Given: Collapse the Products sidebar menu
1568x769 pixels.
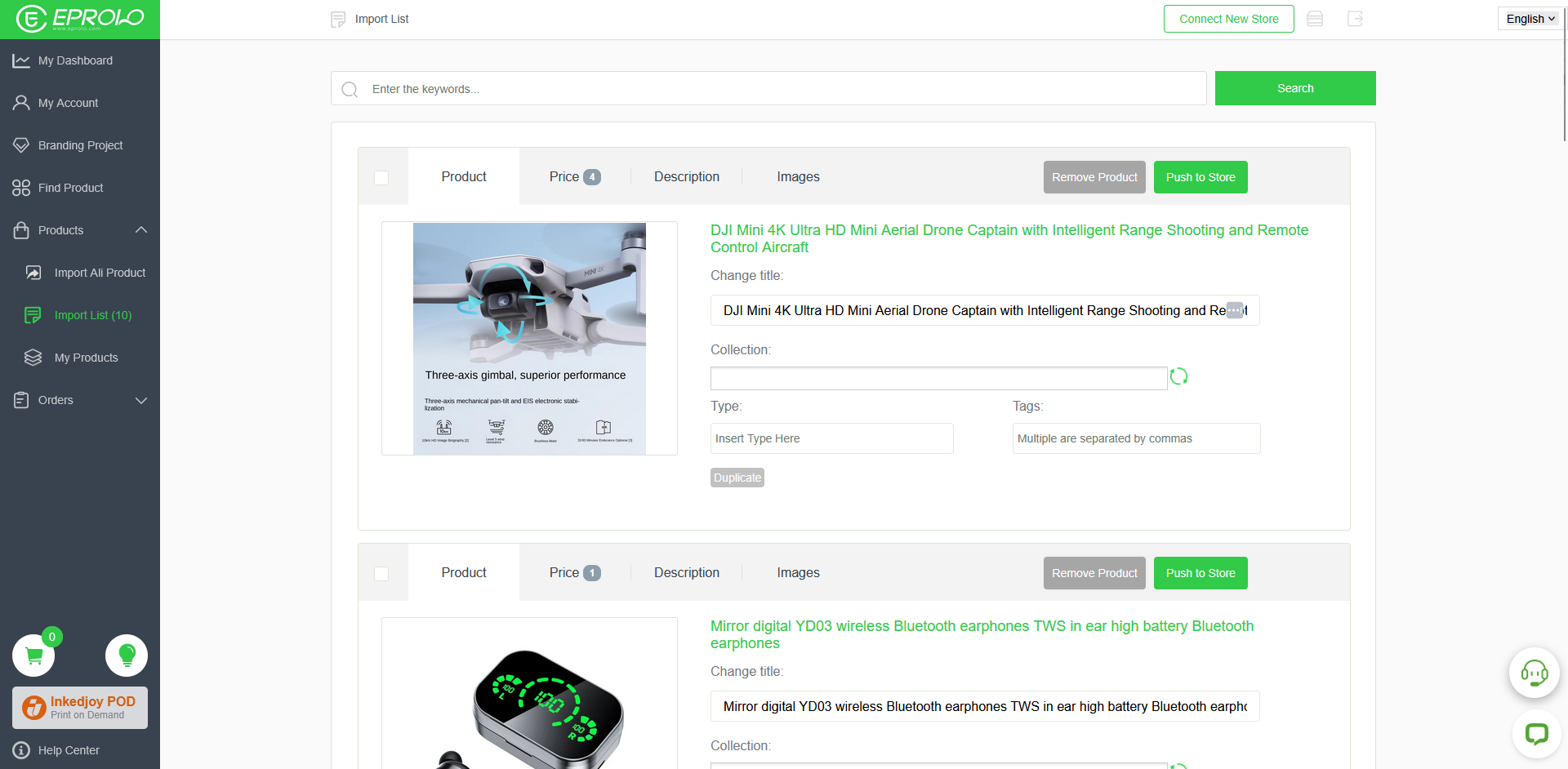Looking at the screenshot, I should click(141, 230).
